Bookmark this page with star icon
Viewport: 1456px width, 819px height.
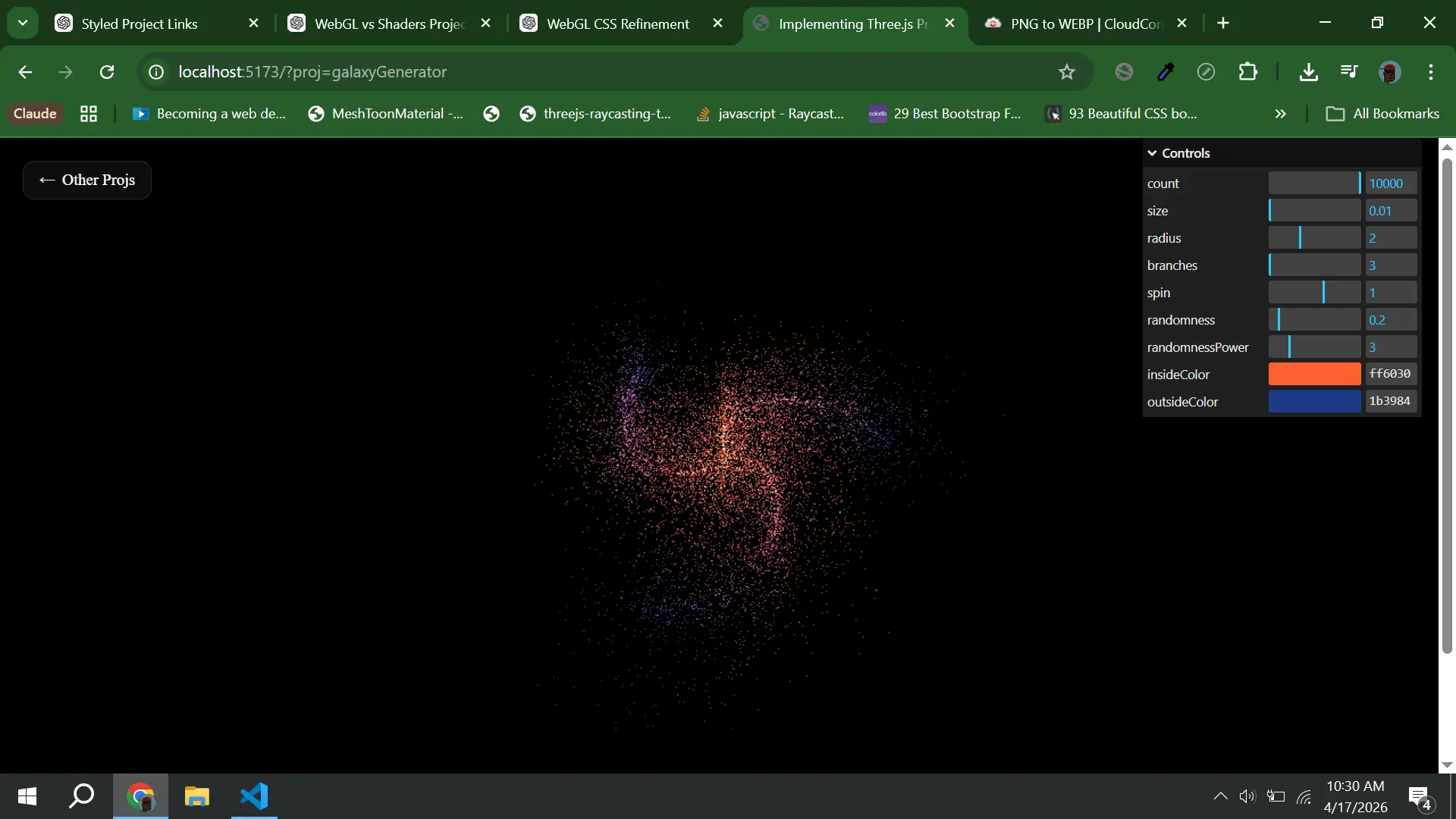1067,72
